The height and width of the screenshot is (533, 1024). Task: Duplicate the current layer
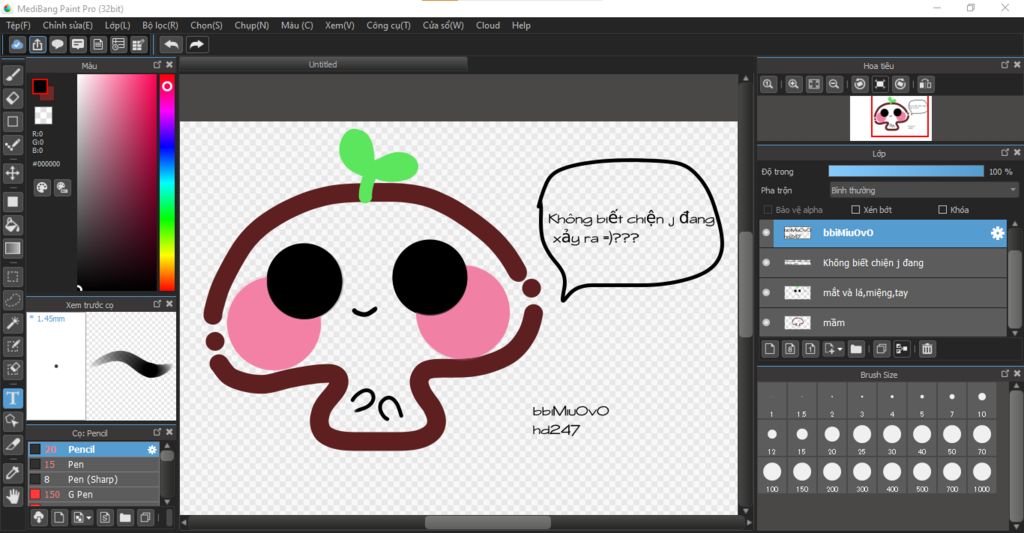[x=881, y=349]
